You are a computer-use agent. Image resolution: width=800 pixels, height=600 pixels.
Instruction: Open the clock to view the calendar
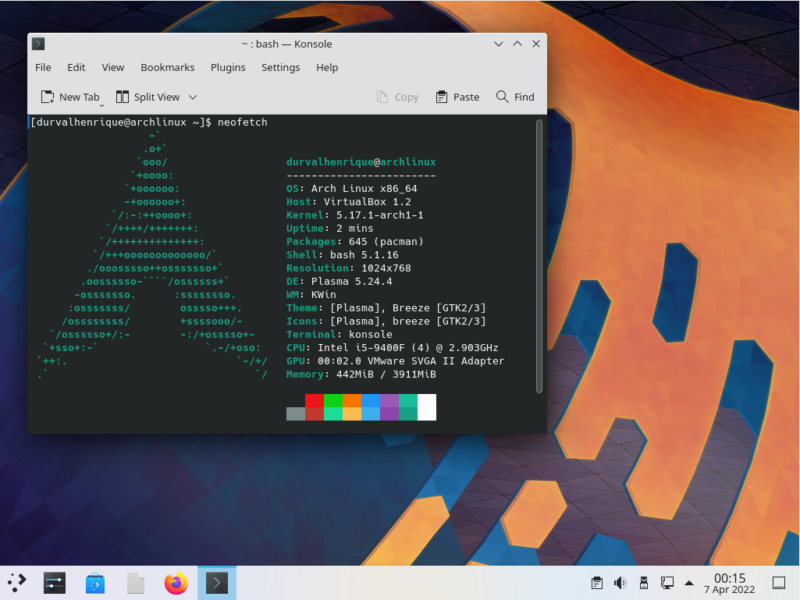(732, 583)
